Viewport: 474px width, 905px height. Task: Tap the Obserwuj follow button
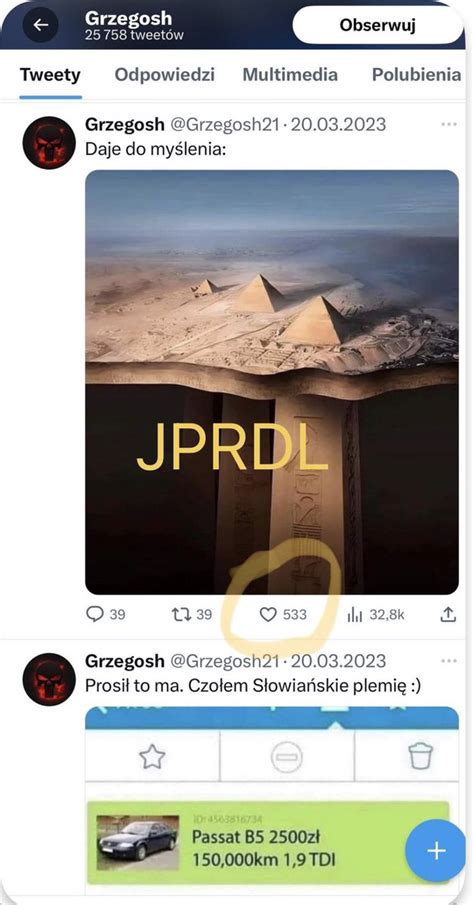coord(378,25)
